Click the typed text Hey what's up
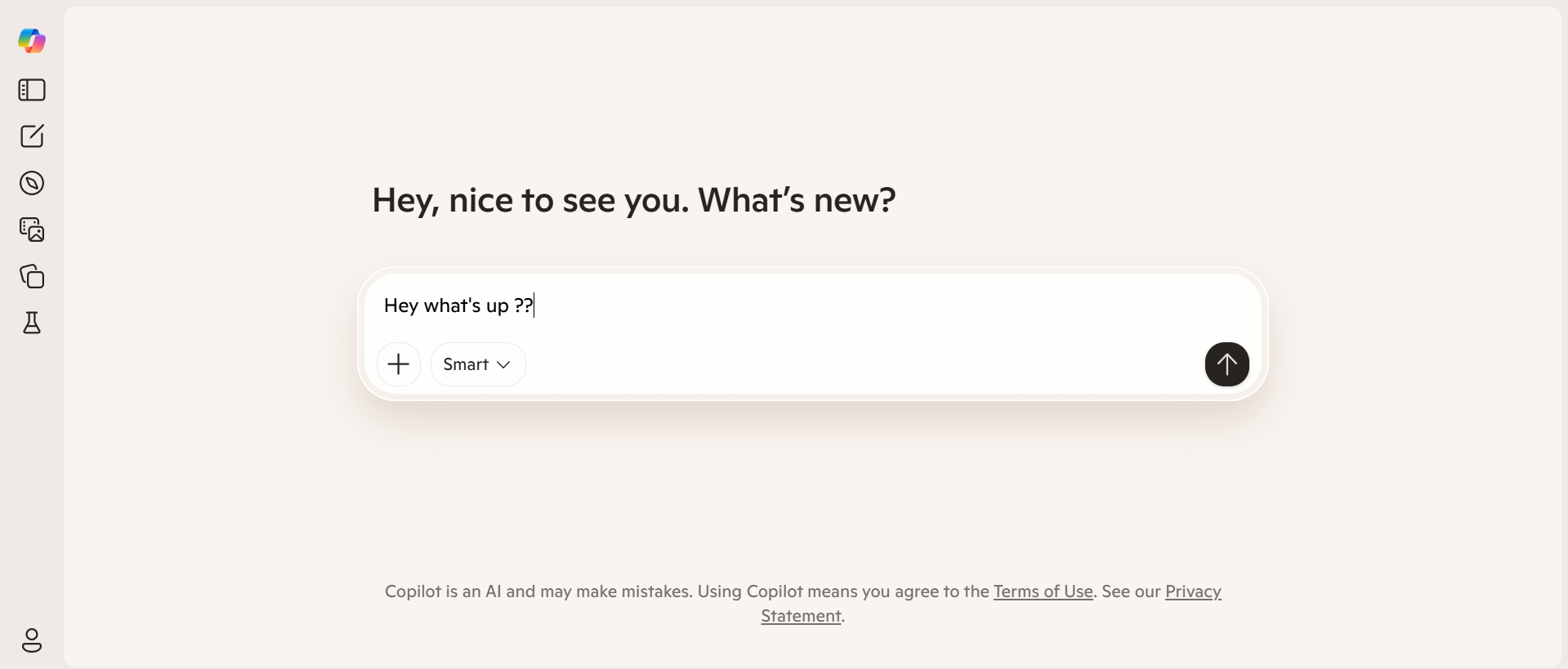Image resolution: width=1568 pixels, height=669 pixels. point(456,306)
